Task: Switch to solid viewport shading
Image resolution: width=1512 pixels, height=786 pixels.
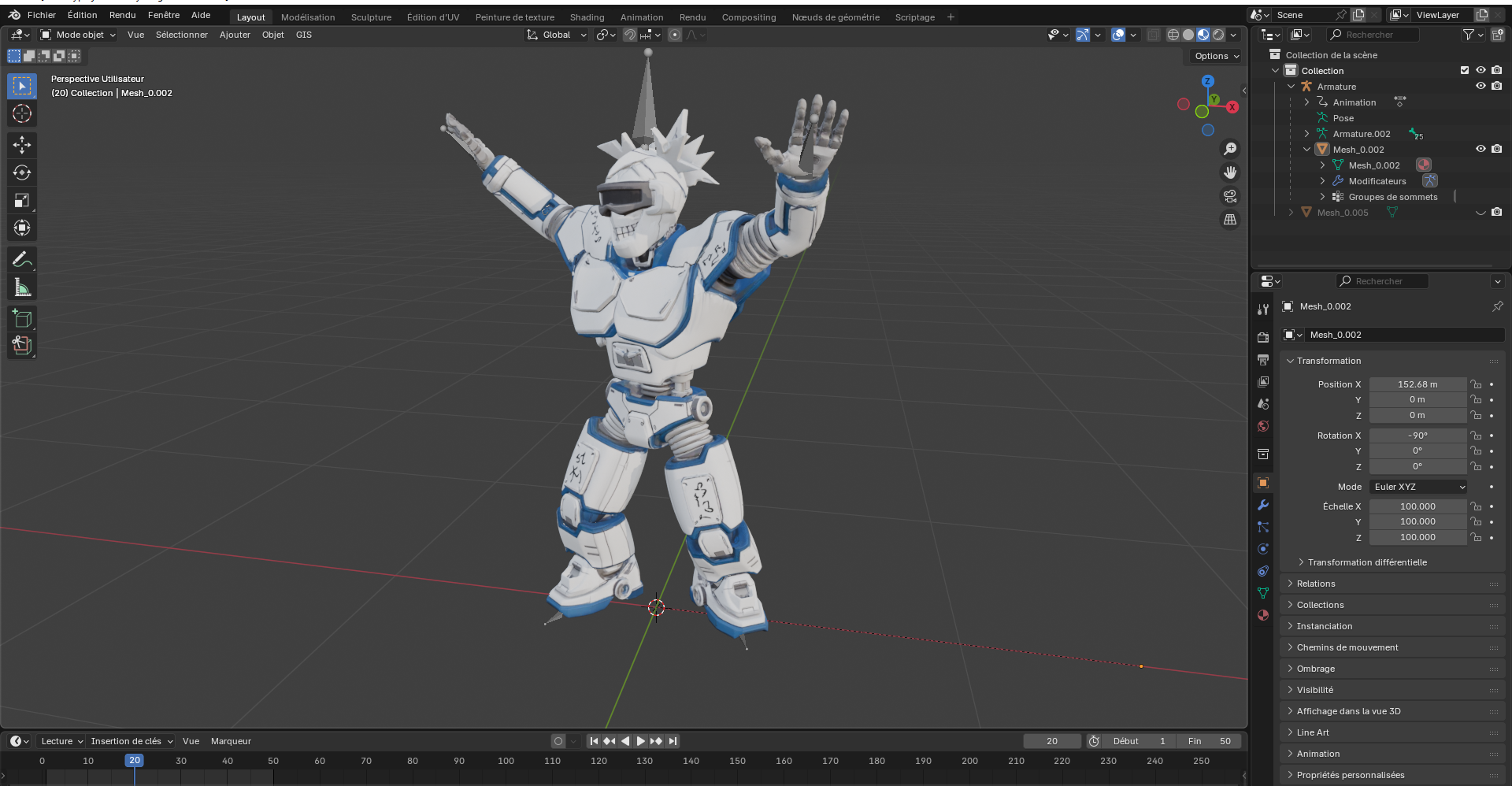Action: [1188, 35]
